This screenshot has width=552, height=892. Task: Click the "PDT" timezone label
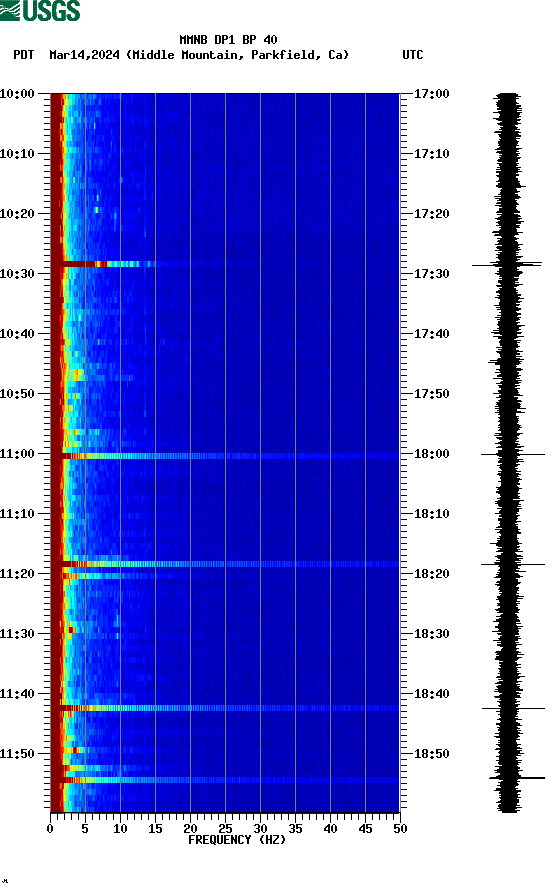[23, 55]
